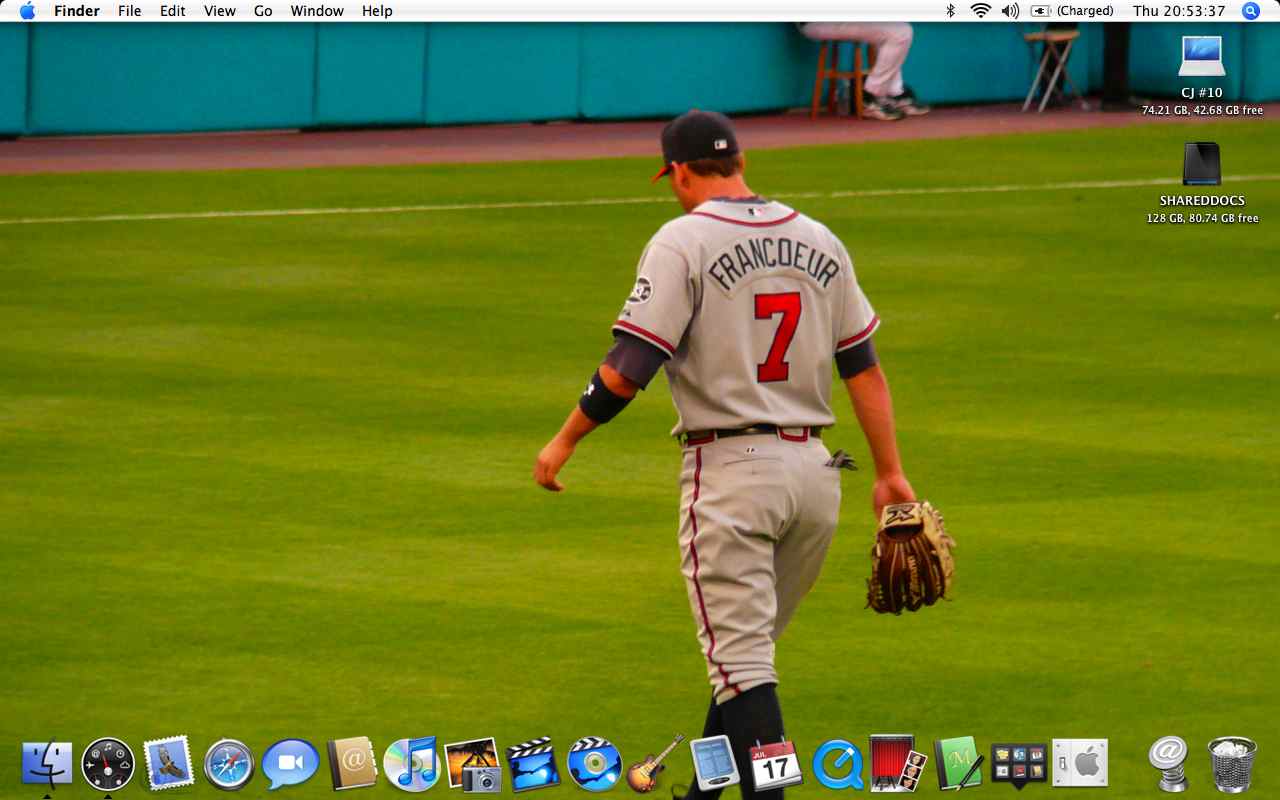Image resolution: width=1280 pixels, height=800 pixels.
Task: Click the 'CJ #10' drive label
Action: pyautogui.click(x=1202, y=93)
